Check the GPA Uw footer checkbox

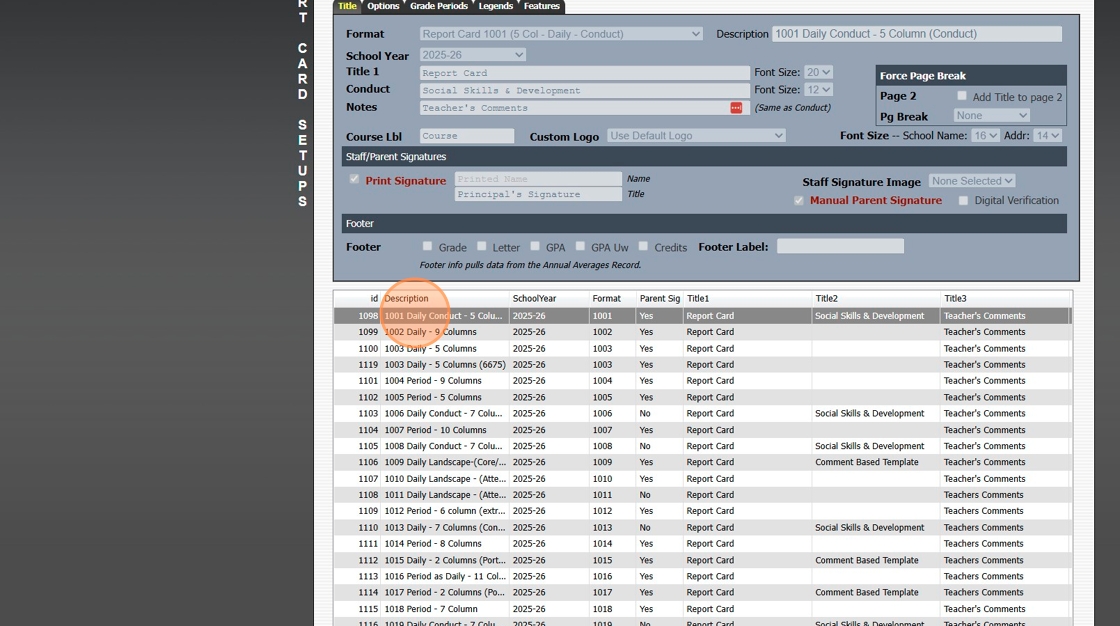pyautogui.click(x=580, y=247)
